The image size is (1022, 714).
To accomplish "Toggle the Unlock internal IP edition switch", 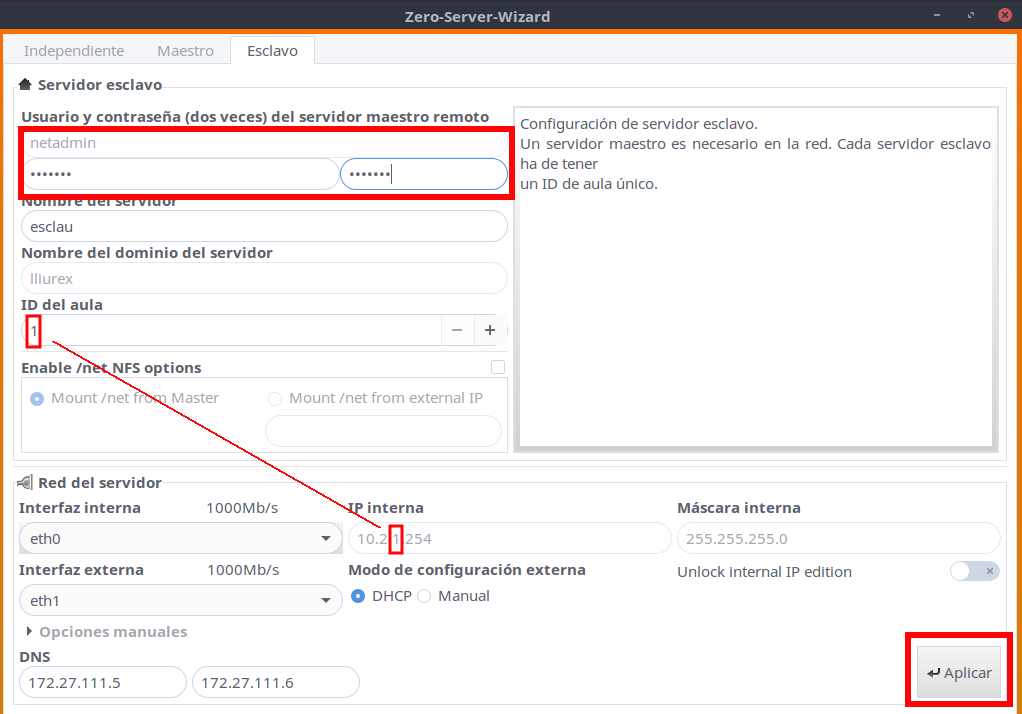I will (x=974, y=571).
